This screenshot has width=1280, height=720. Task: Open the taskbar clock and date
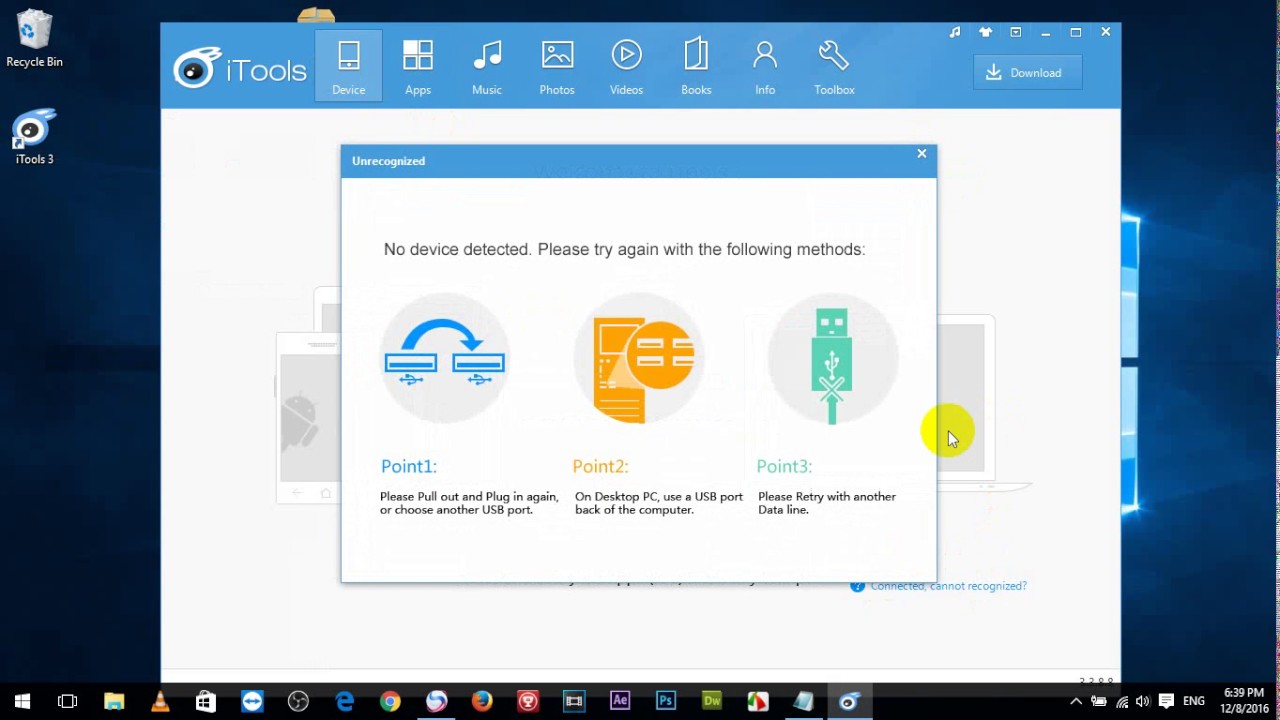(x=1244, y=701)
